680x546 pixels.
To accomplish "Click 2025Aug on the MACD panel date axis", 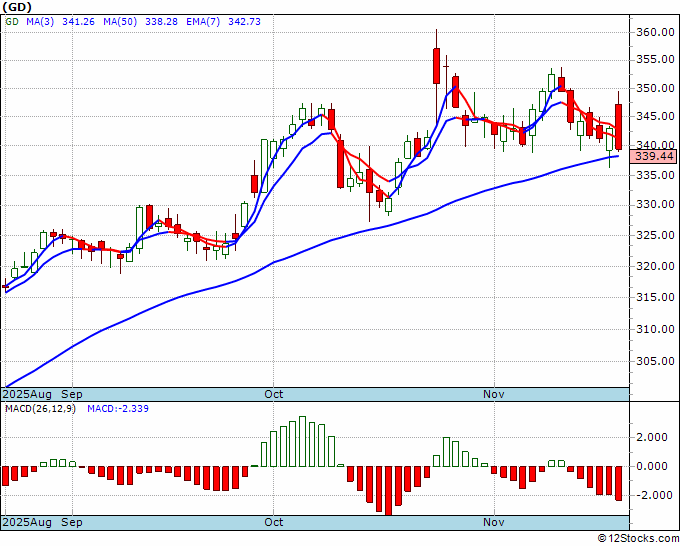I will click(x=27, y=522).
